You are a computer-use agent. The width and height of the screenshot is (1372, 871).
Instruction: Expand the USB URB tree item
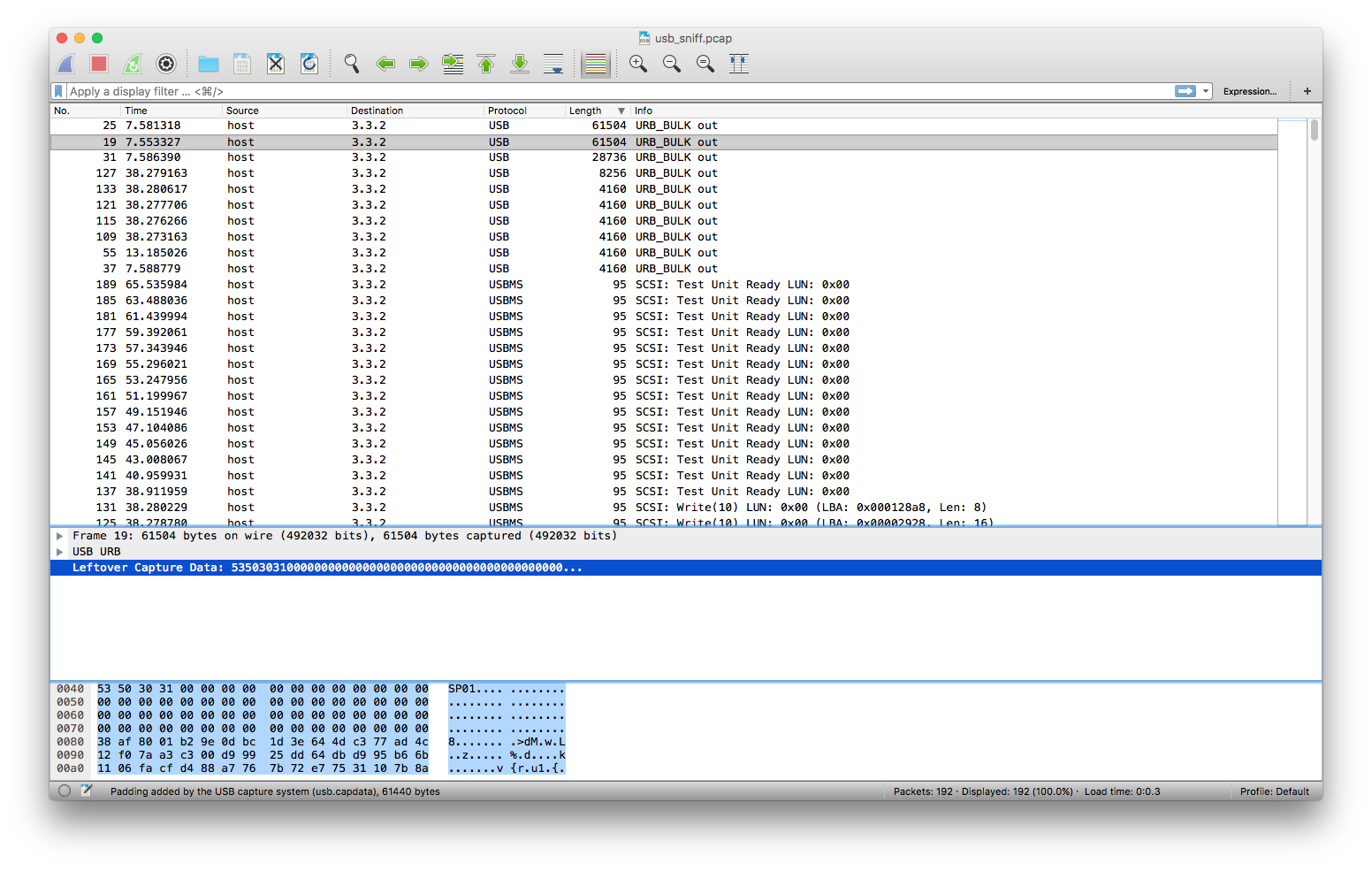click(x=60, y=552)
